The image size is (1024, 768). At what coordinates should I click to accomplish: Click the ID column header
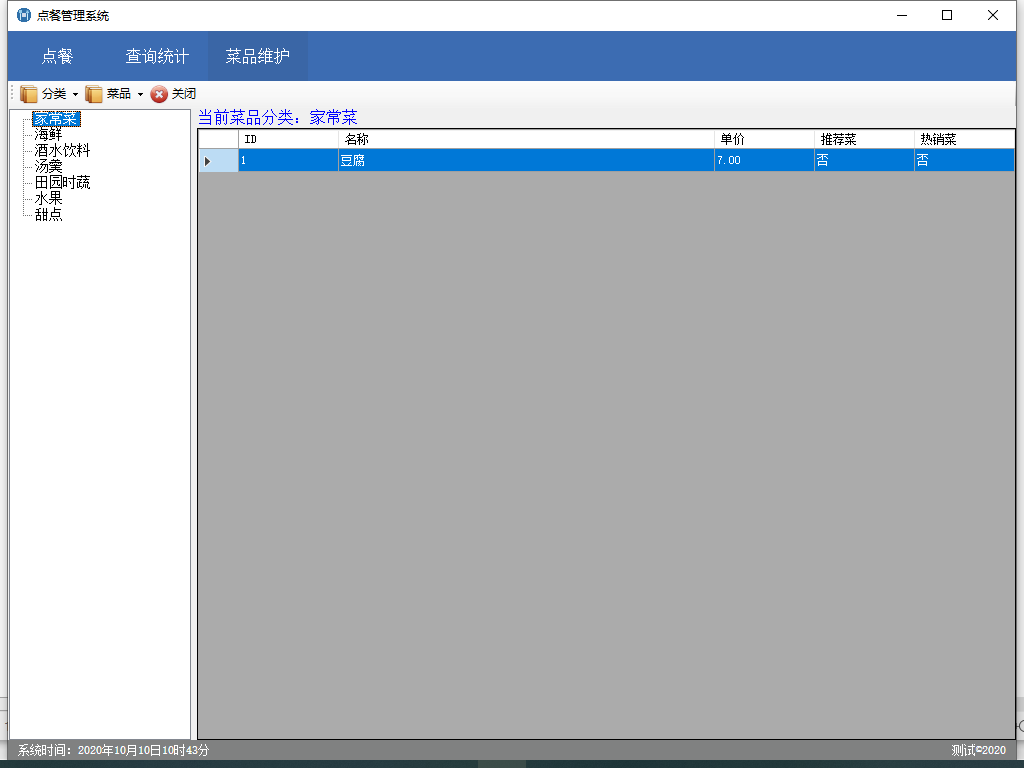point(288,139)
